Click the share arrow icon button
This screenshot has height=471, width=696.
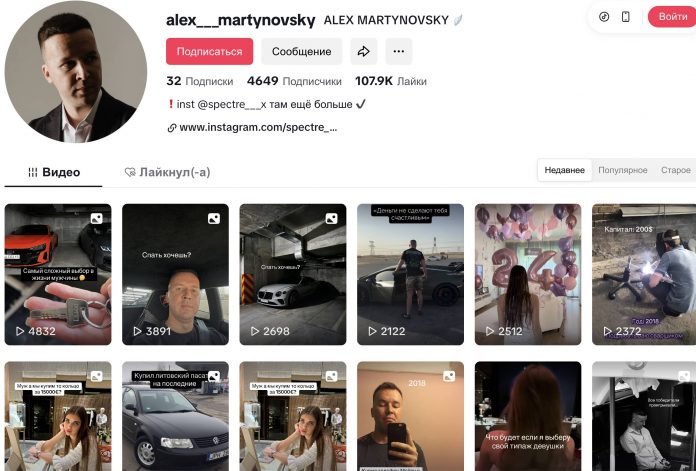364,51
